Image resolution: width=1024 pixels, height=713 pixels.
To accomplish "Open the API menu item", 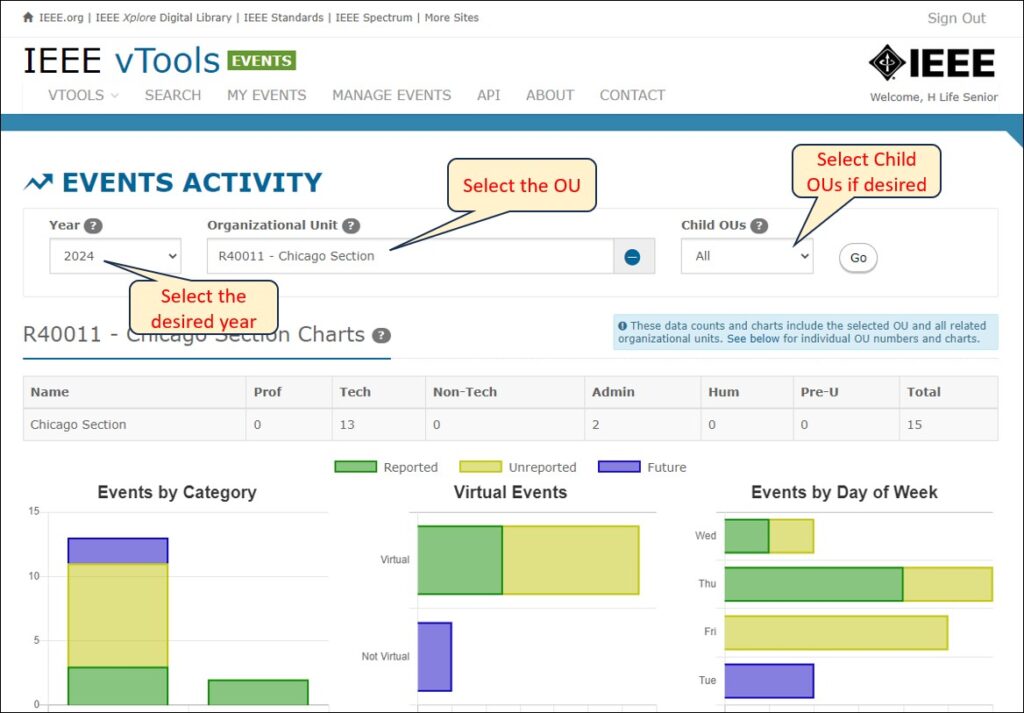I will (488, 95).
